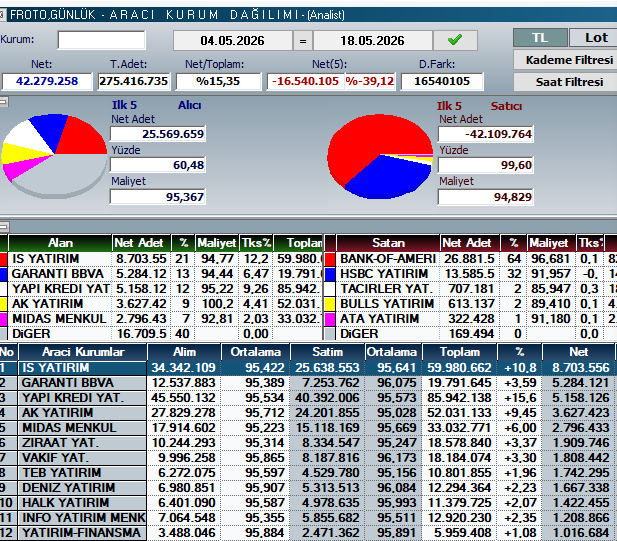This screenshot has width=617, height=541.
Task: Click Net/Toplam value %15,35
Action: (218, 81)
